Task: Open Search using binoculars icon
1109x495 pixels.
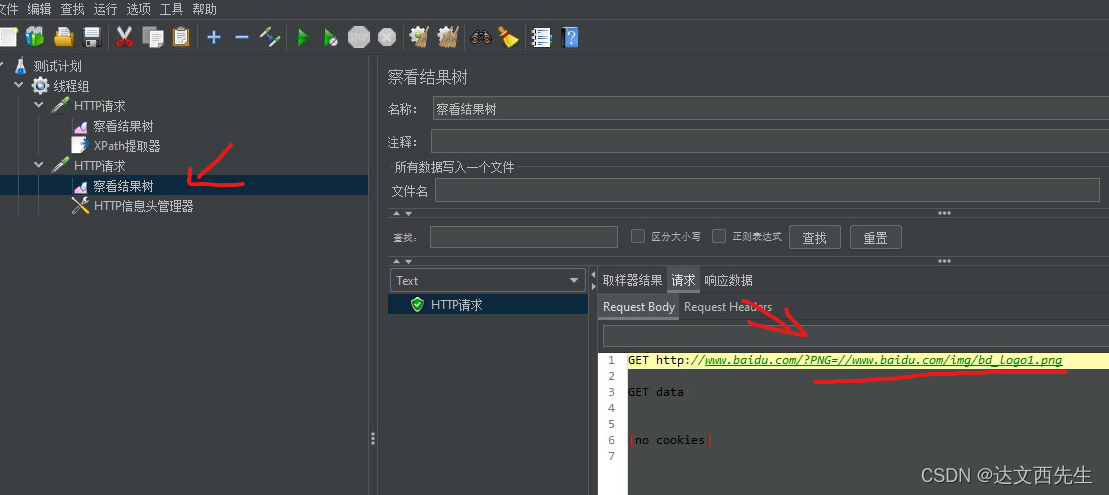Action: 481,37
